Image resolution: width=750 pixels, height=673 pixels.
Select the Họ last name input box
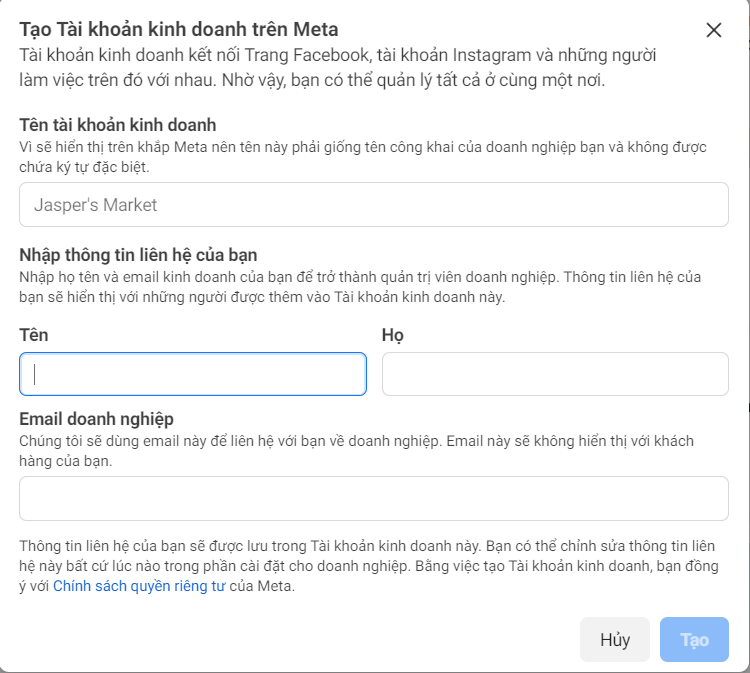pyautogui.click(x=555, y=374)
